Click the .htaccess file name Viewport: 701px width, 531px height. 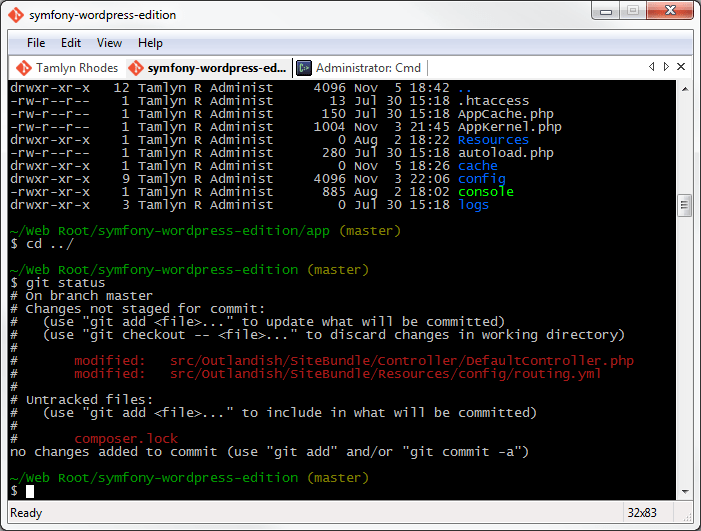pos(493,101)
